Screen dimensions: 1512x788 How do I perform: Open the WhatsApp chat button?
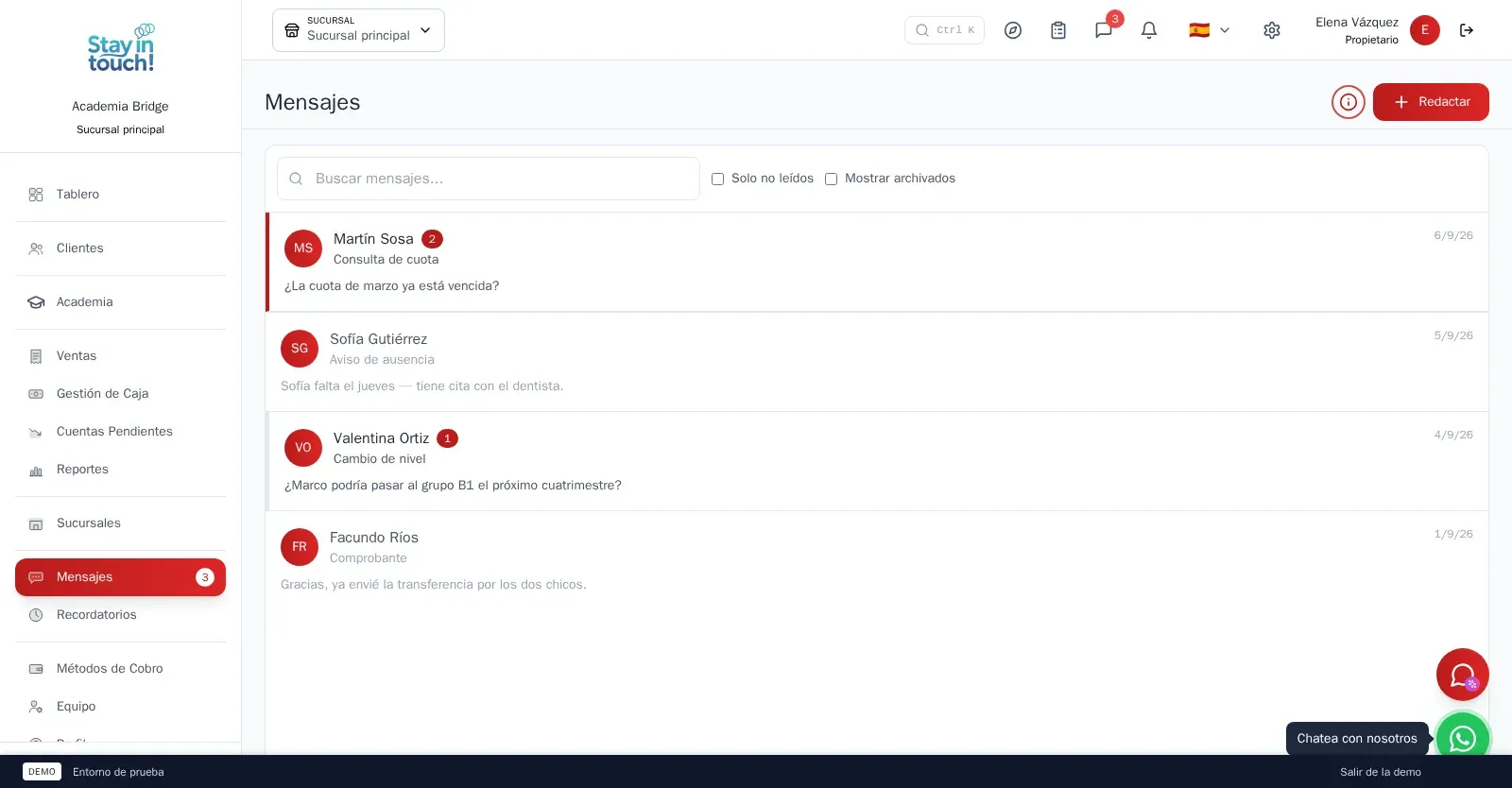[x=1463, y=738]
